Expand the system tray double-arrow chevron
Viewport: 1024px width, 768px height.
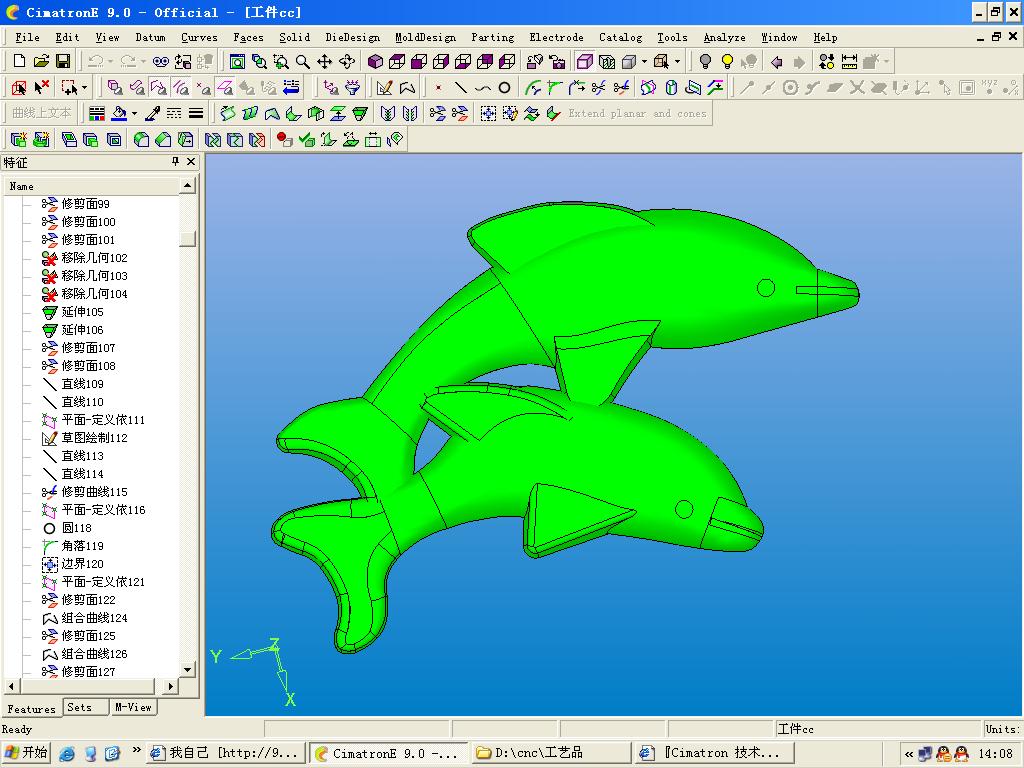click(909, 754)
